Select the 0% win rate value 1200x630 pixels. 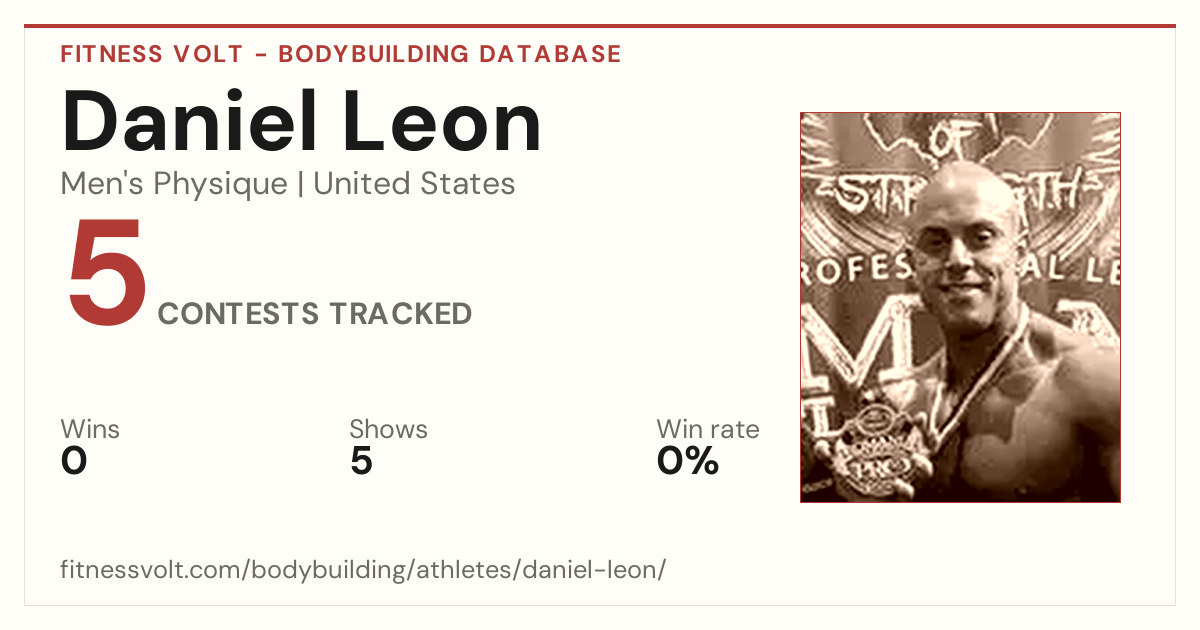point(688,461)
